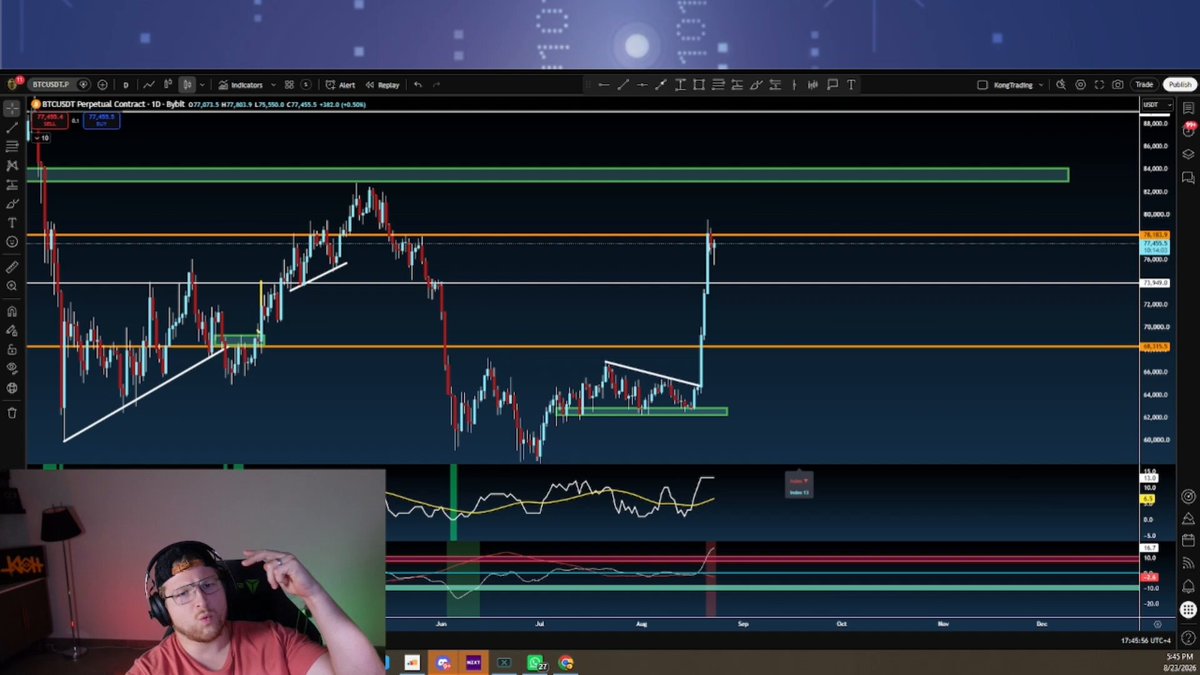The height and width of the screenshot is (675, 1200).
Task: Select the ruler measure tool in left sidebar
Action: click(12, 267)
